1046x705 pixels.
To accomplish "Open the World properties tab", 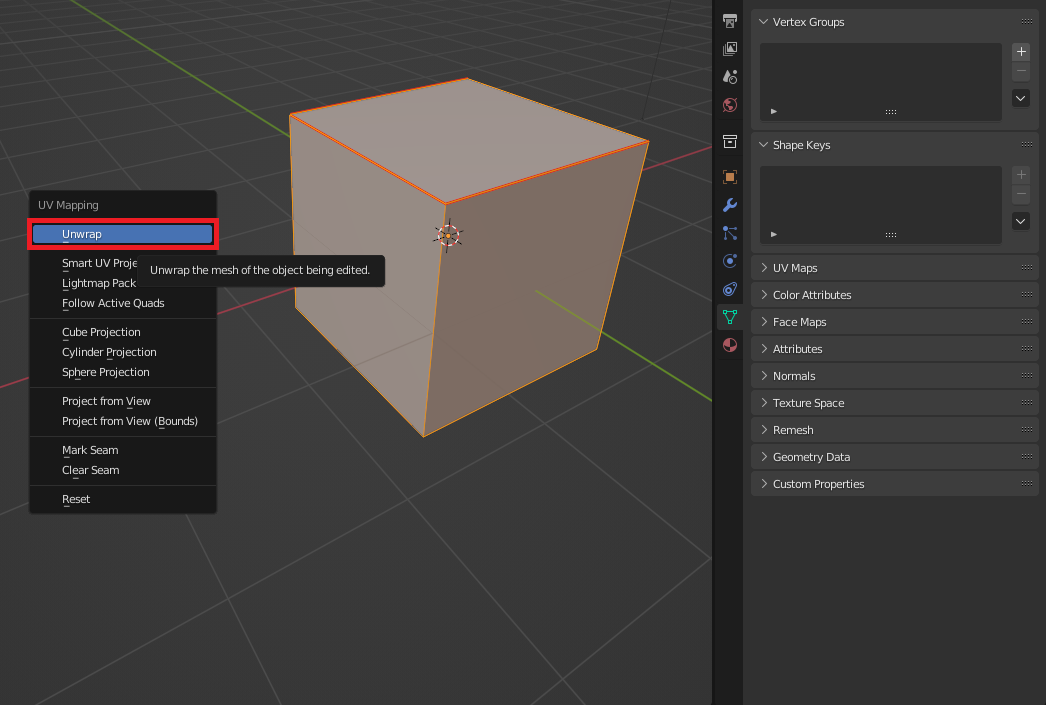I will 730,104.
